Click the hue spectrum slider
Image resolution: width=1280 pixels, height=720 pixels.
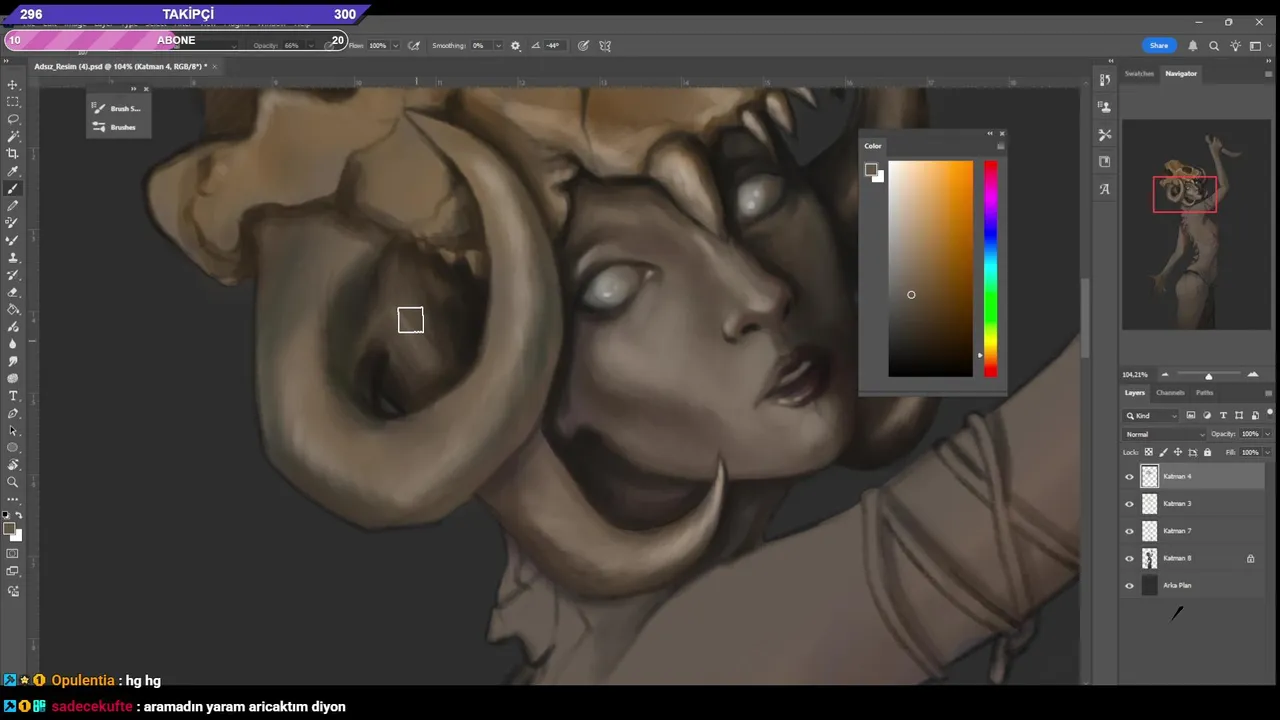(990, 269)
